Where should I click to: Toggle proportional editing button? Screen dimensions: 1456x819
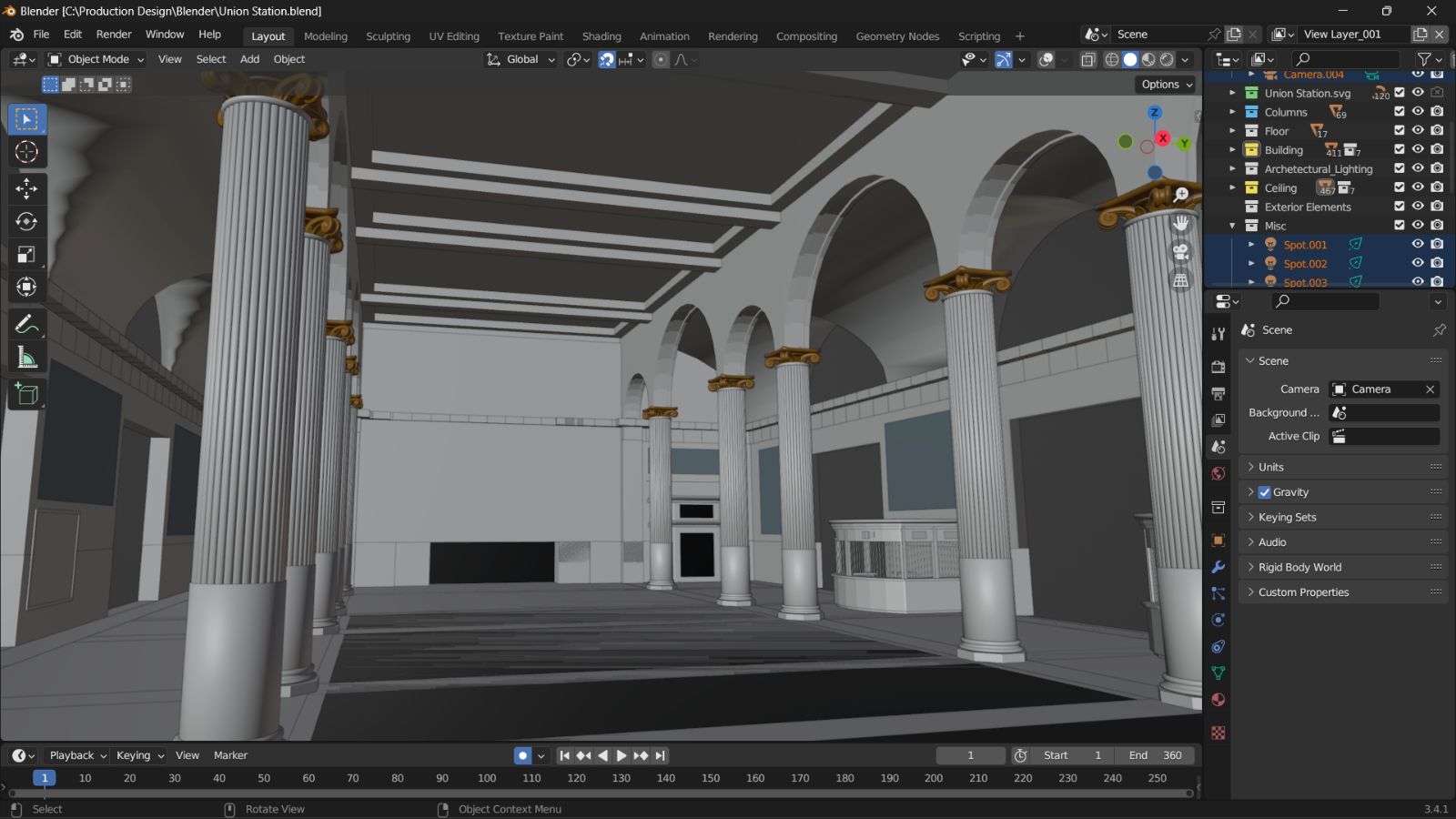(662, 59)
